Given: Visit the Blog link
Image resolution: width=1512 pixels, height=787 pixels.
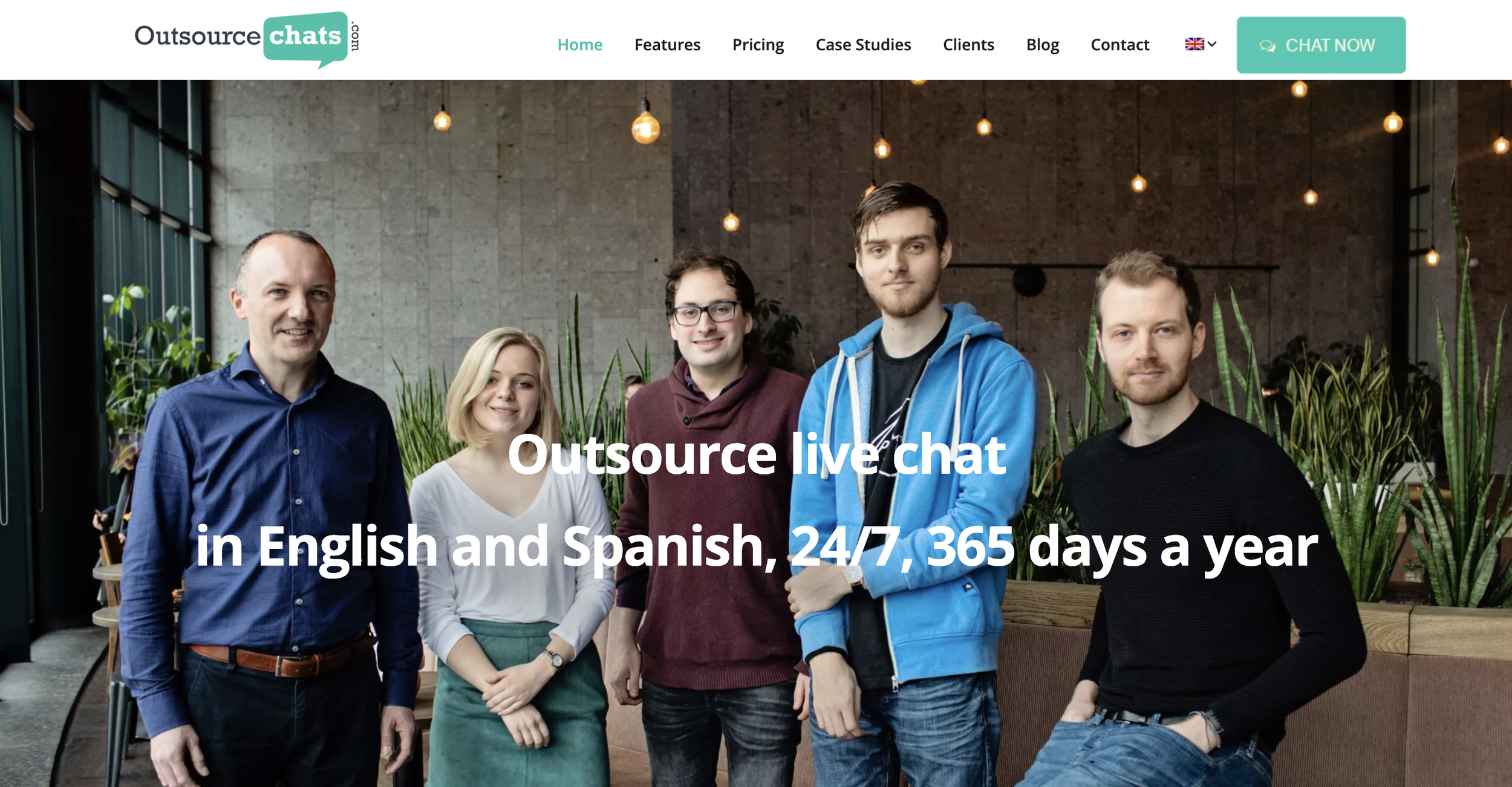Looking at the screenshot, I should pos(1043,45).
